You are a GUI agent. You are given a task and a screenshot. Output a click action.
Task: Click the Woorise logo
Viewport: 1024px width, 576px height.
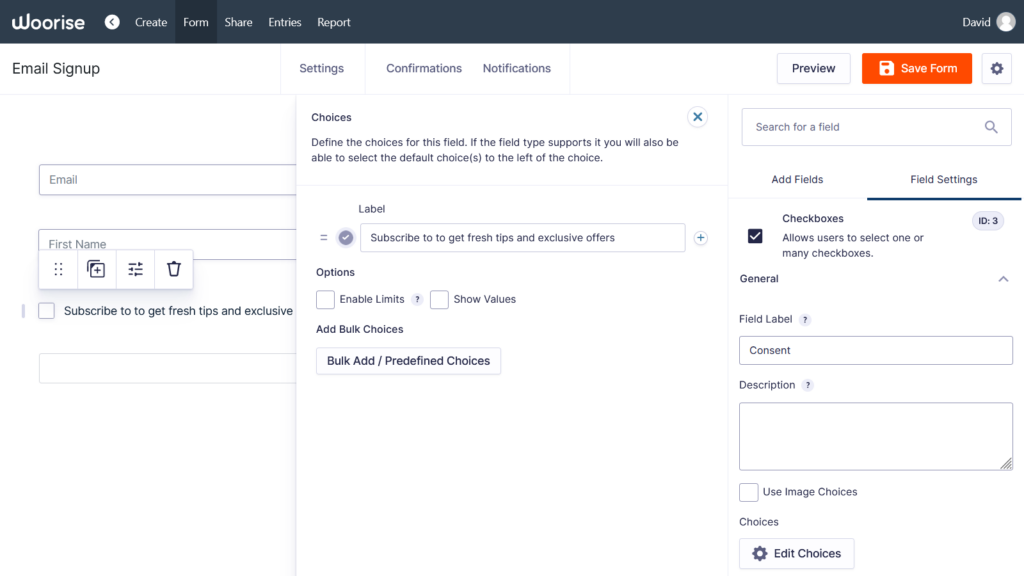(47, 21)
